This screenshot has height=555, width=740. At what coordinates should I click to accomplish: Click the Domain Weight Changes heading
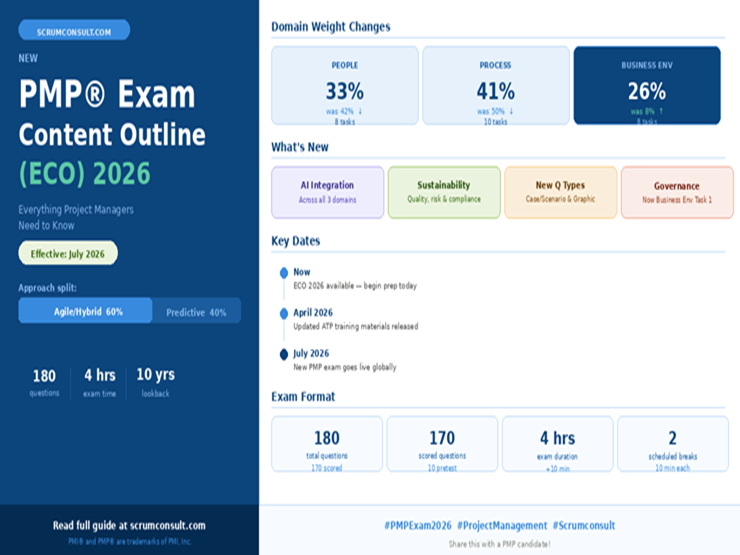tap(331, 27)
